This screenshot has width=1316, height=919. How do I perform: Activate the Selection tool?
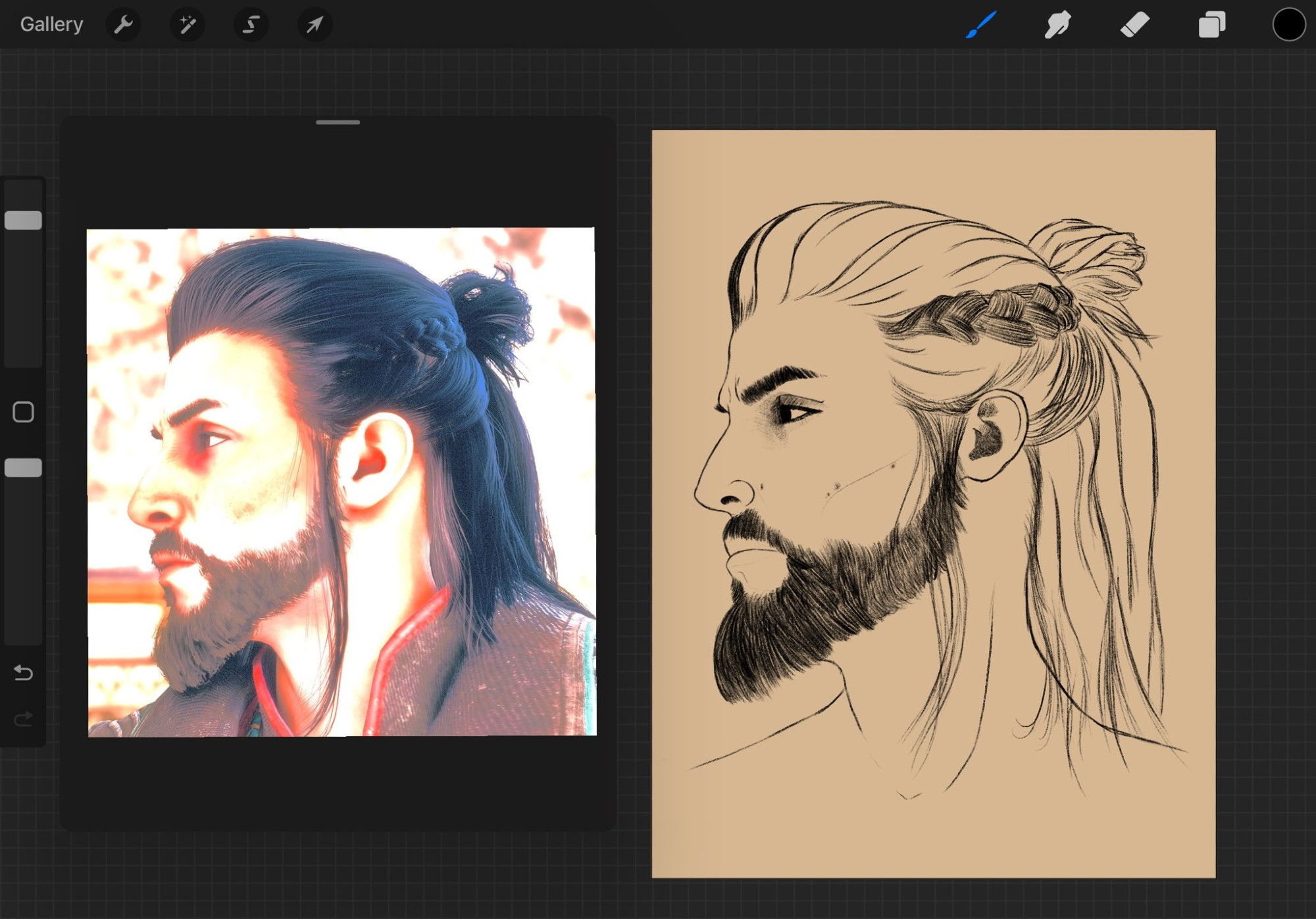[251, 25]
